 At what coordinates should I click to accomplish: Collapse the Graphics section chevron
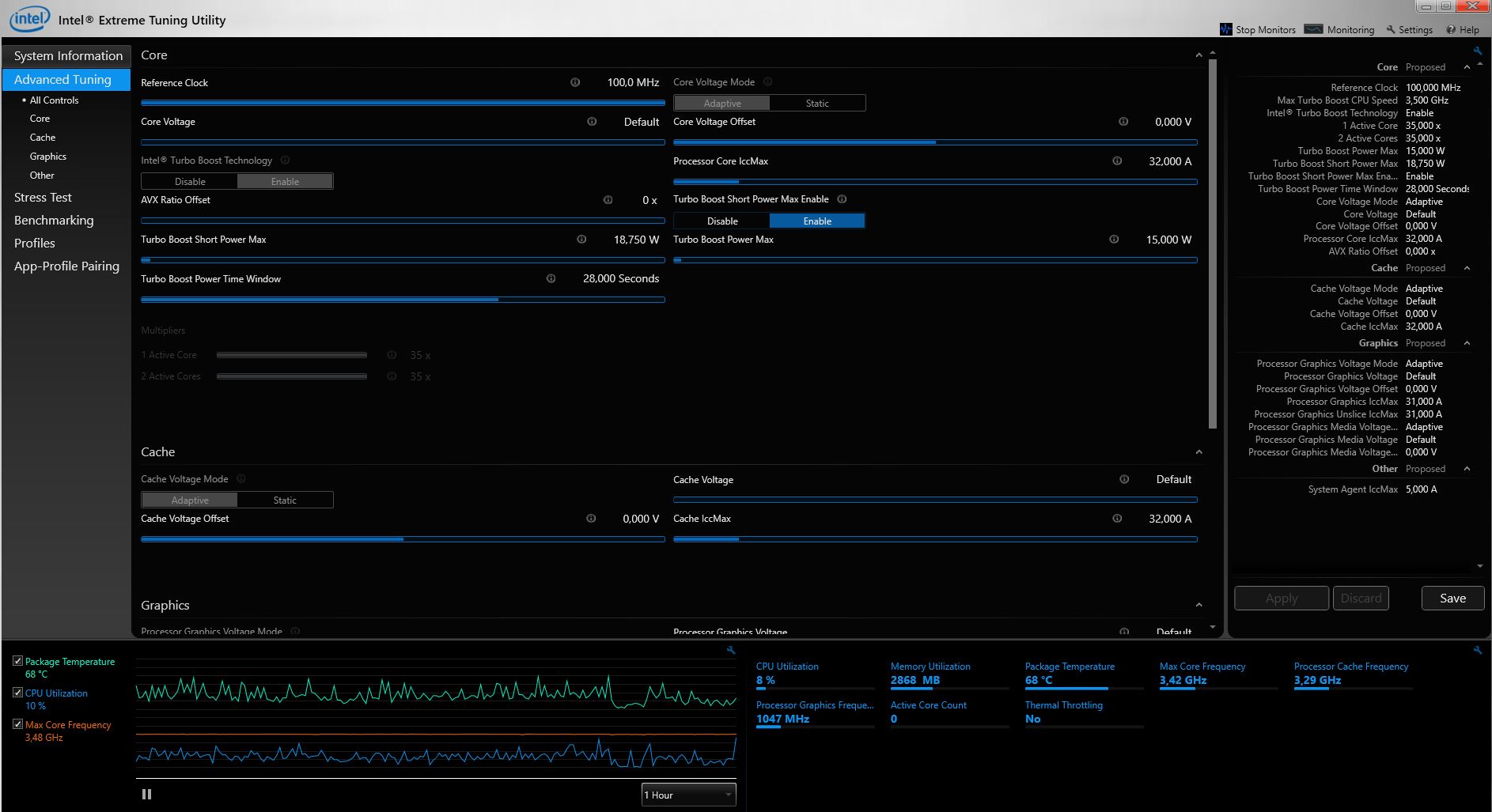click(1199, 606)
